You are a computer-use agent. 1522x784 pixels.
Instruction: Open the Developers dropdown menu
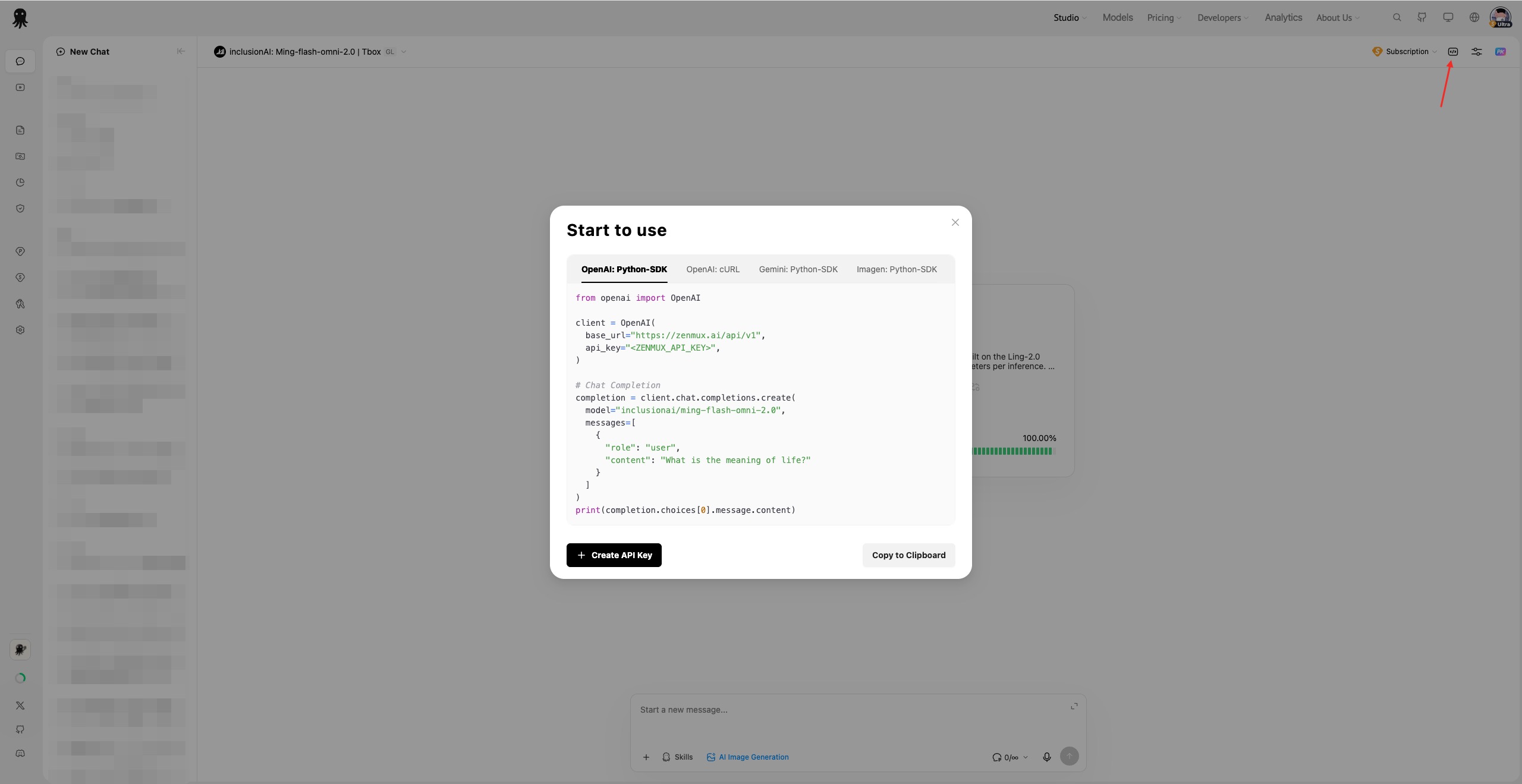point(1223,18)
